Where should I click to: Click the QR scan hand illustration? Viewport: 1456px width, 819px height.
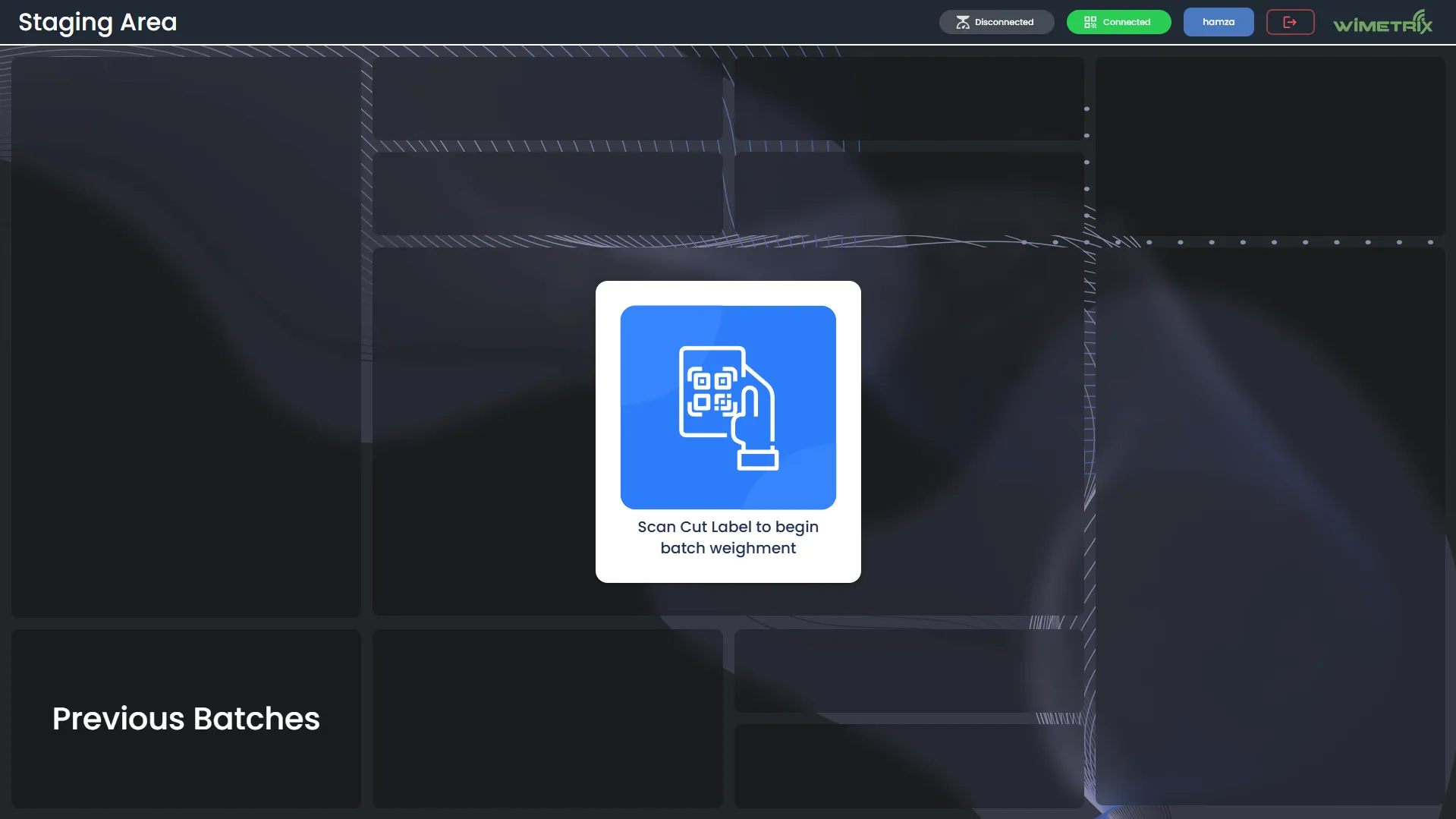click(728, 408)
